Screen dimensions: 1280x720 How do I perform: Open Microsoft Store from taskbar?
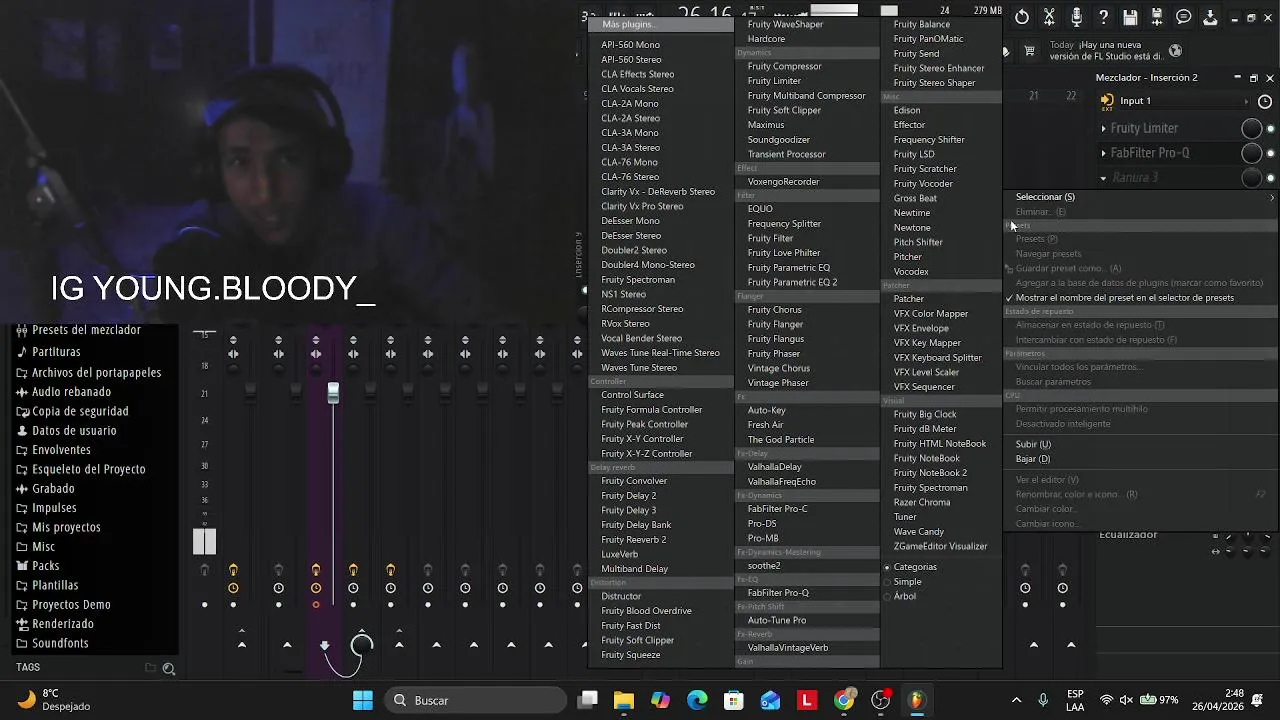(734, 700)
